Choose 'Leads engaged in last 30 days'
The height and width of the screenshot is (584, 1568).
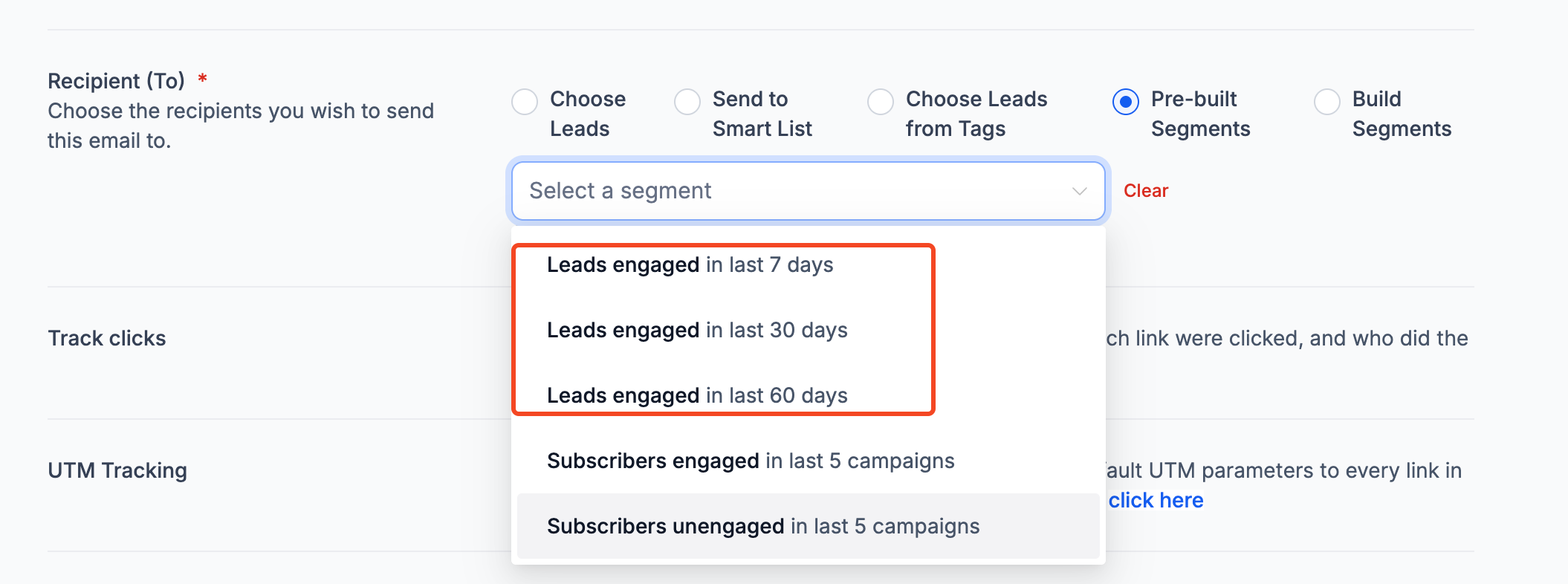click(697, 331)
